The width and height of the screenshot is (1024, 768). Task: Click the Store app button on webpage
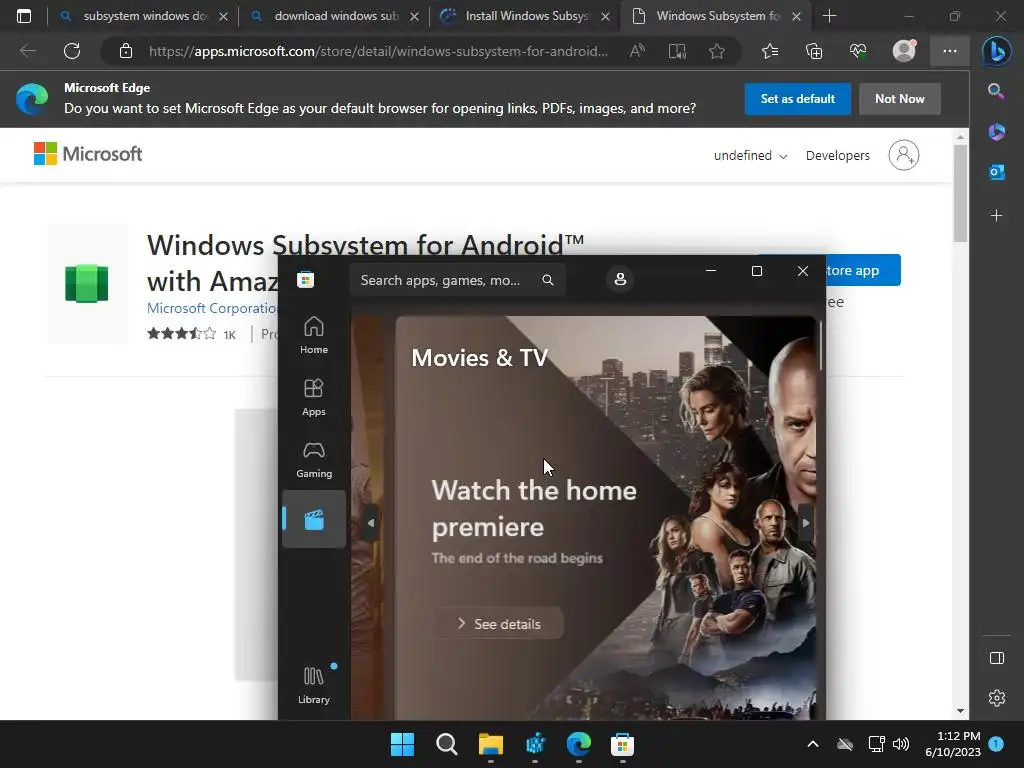point(862,270)
